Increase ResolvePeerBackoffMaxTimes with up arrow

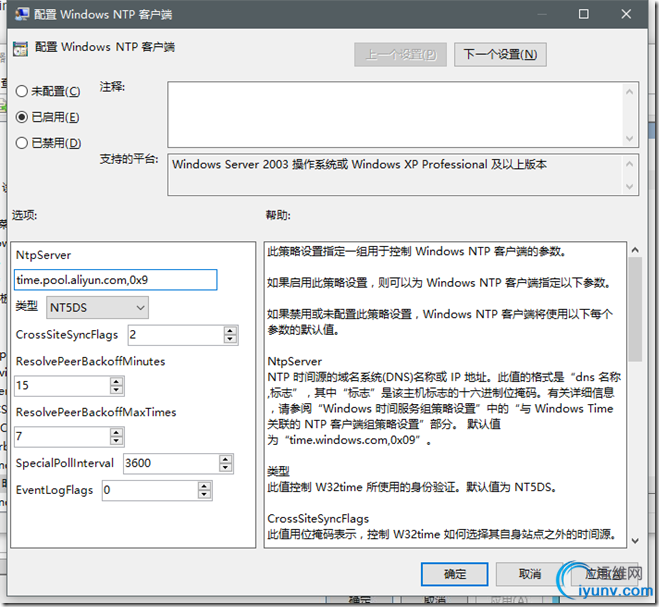116,432
